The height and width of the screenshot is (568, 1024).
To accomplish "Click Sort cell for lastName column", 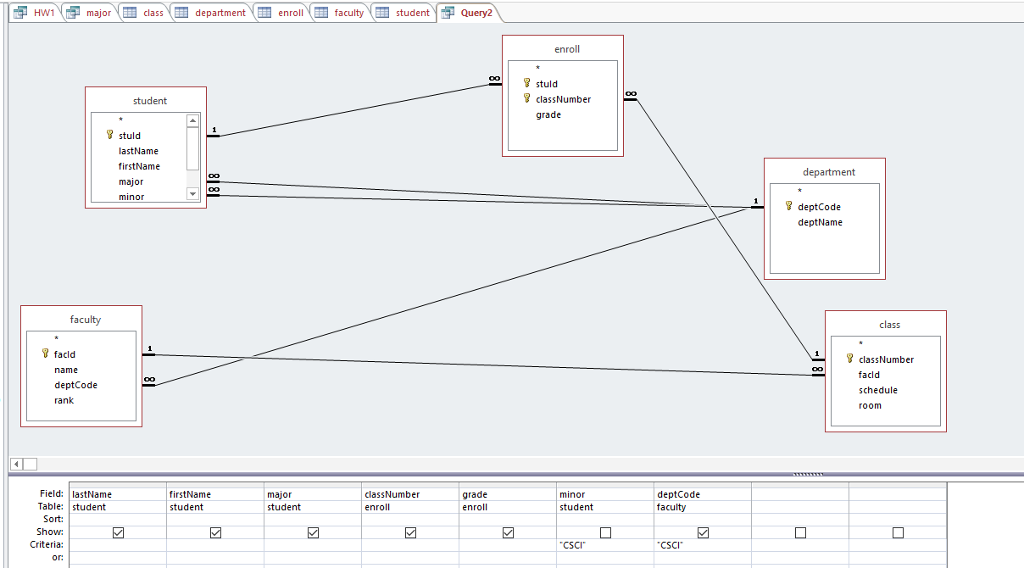I will pyautogui.click(x=118, y=520).
